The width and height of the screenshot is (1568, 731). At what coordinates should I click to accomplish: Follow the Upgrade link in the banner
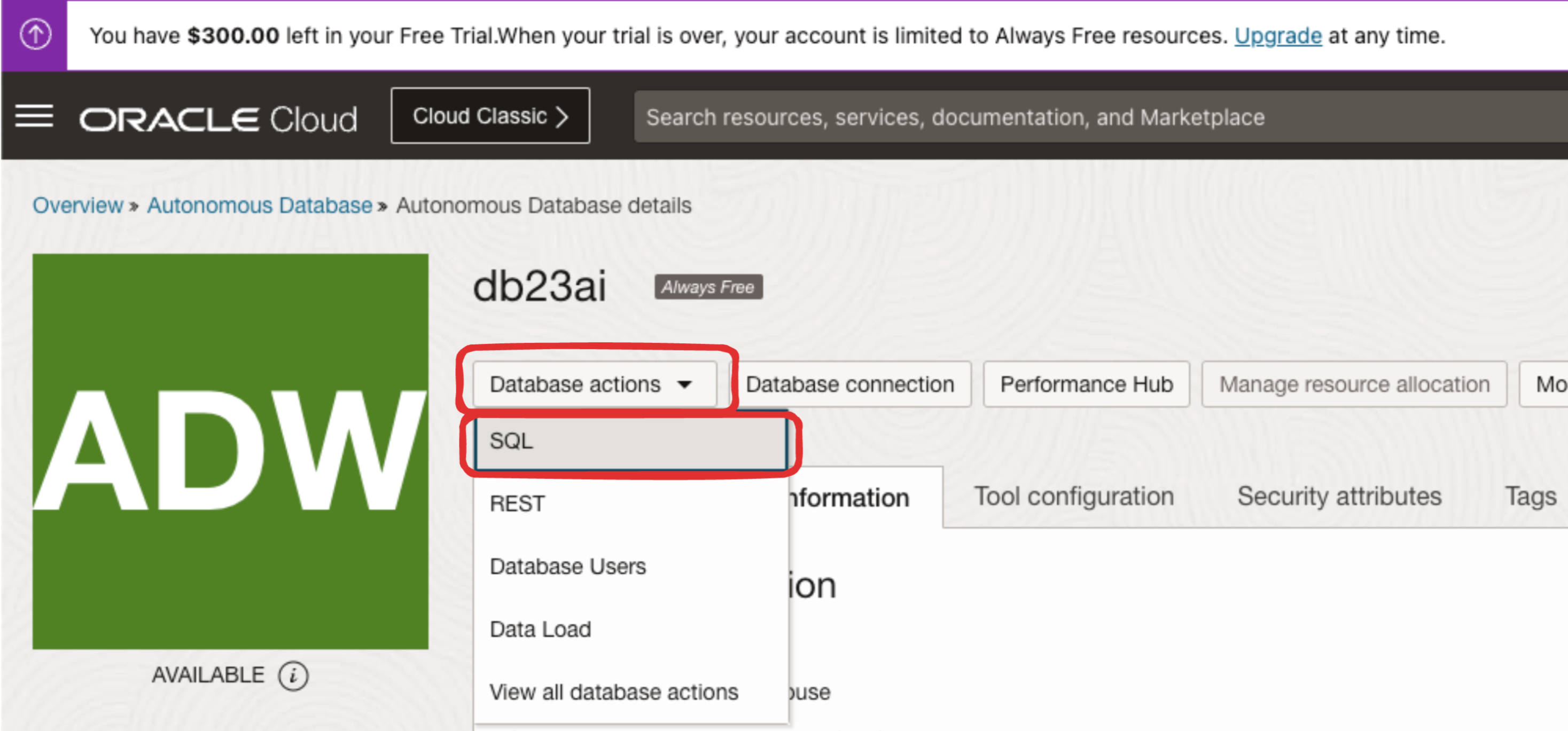(x=1278, y=36)
